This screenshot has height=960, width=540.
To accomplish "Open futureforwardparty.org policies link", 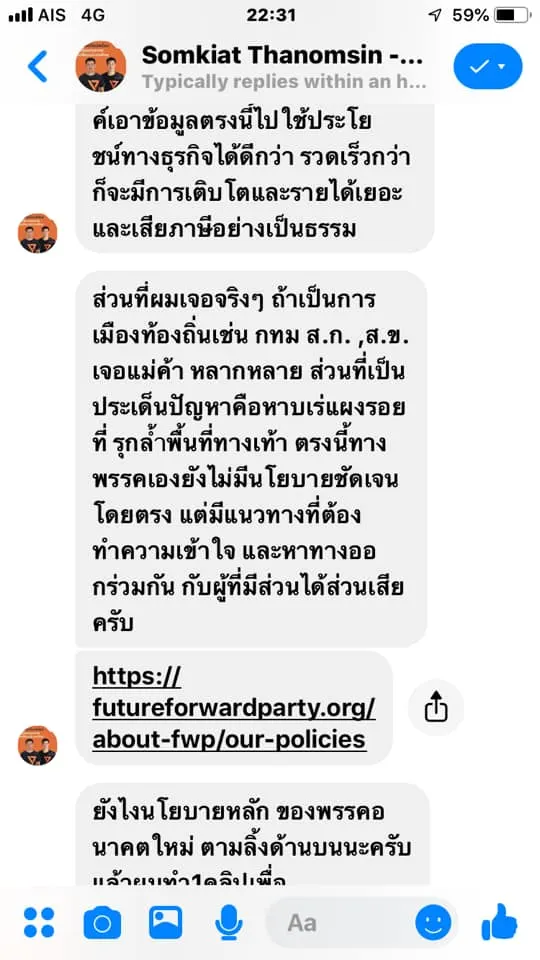I will coord(234,708).
